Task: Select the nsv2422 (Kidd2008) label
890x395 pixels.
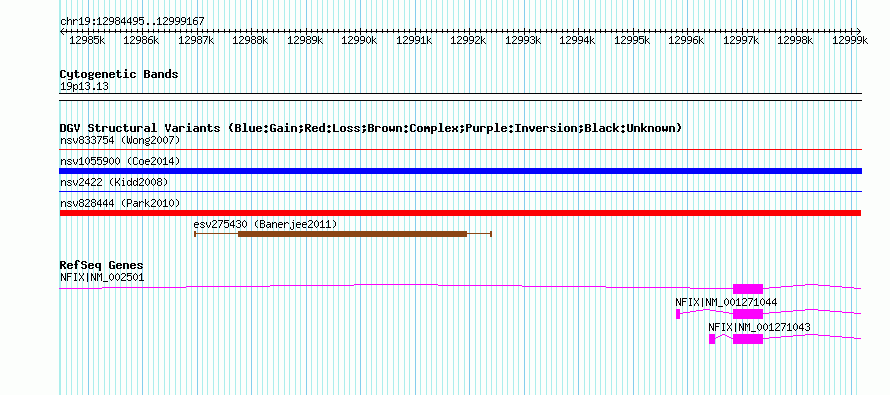Action: (x=114, y=182)
